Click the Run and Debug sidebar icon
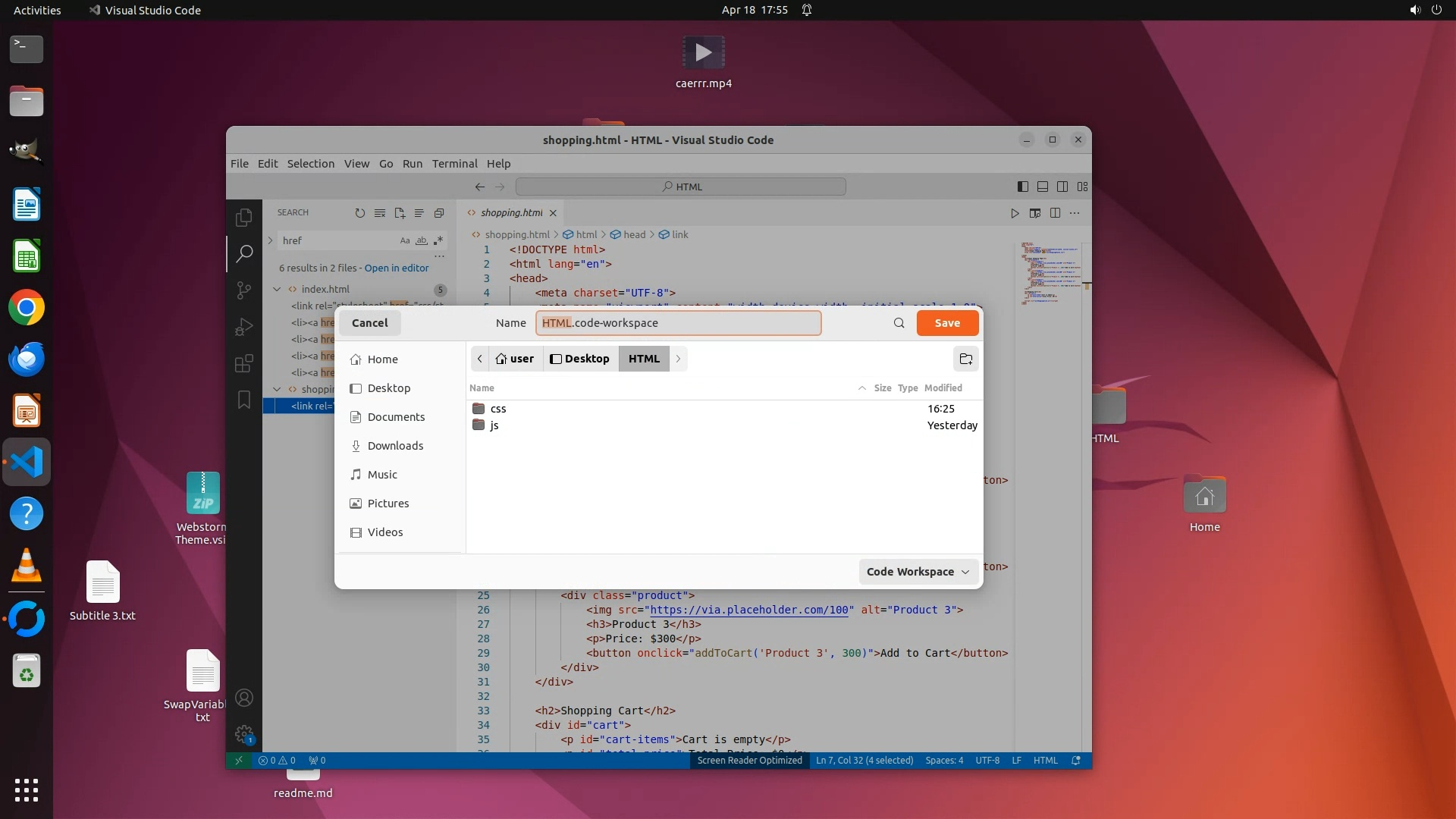 [x=243, y=327]
